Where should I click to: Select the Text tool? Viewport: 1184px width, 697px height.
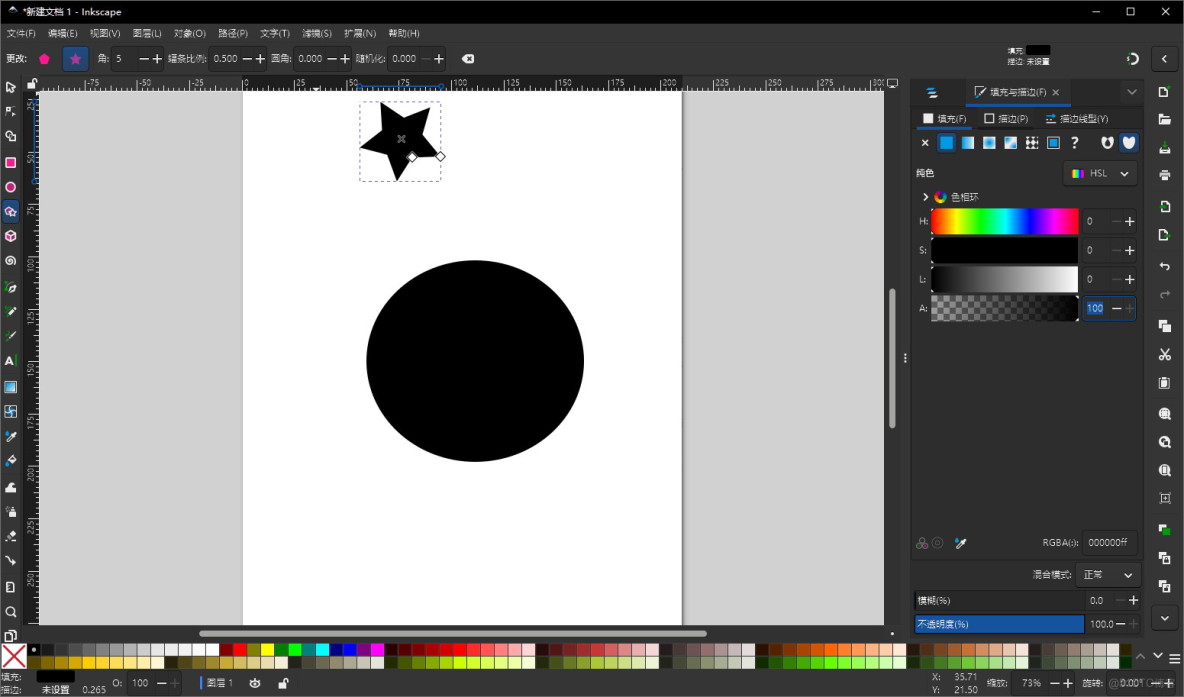coord(13,361)
